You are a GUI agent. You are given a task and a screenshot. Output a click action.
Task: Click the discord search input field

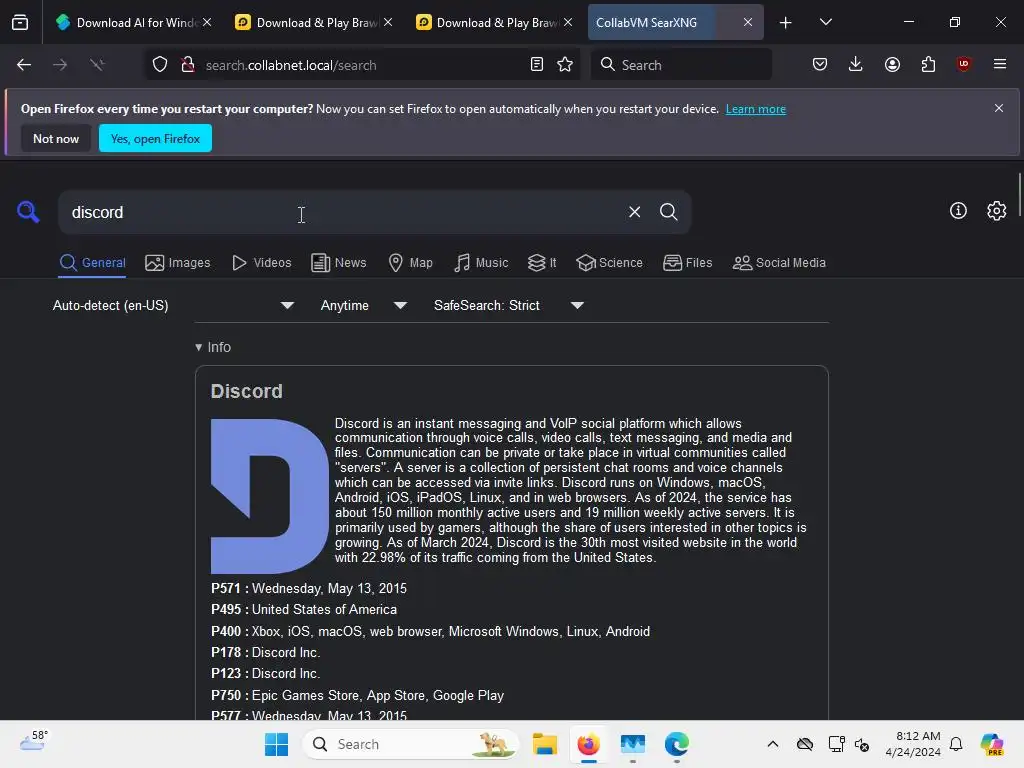point(340,212)
